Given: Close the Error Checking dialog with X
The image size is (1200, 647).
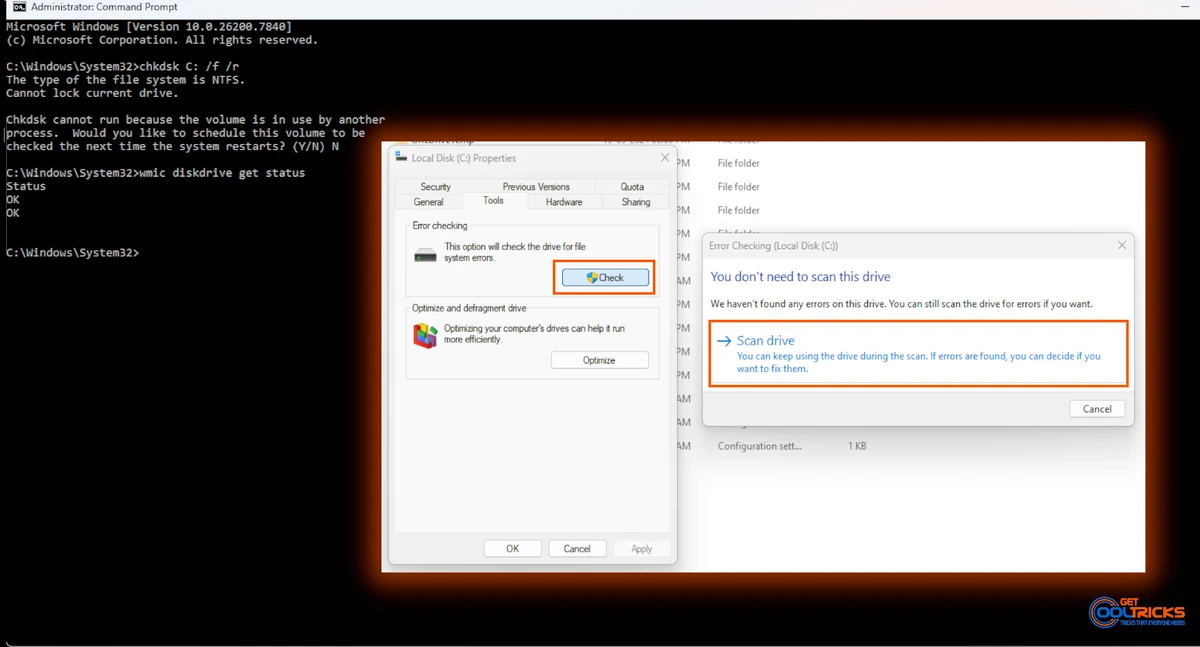Looking at the screenshot, I should point(1122,245).
